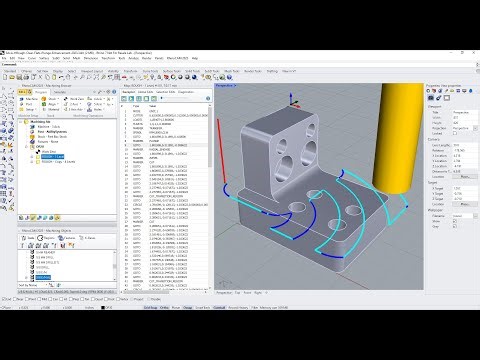Open the Help menu
The image size is (480, 360).
point(195,58)
